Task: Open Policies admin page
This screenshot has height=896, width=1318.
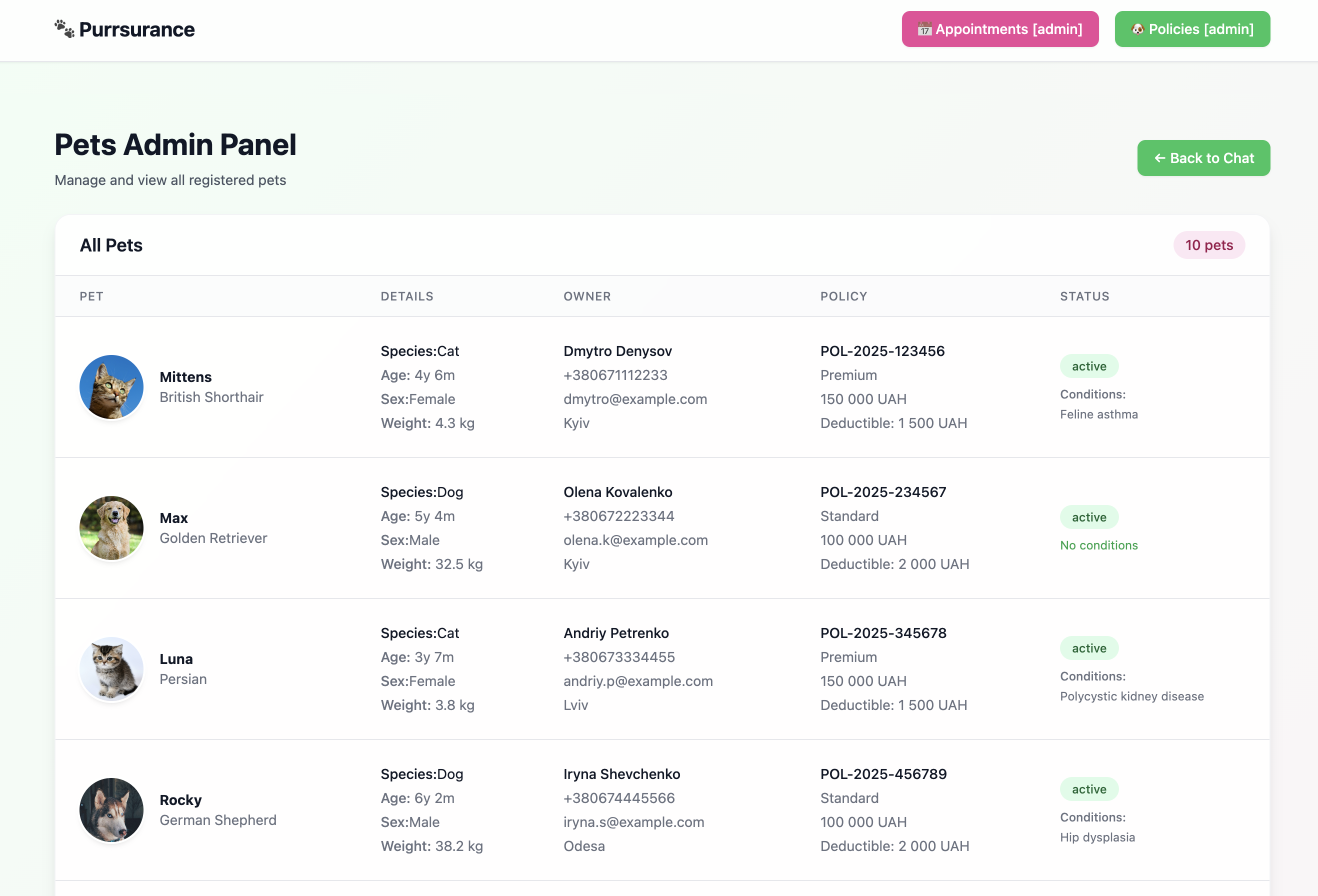Action: pos(1192,29)
